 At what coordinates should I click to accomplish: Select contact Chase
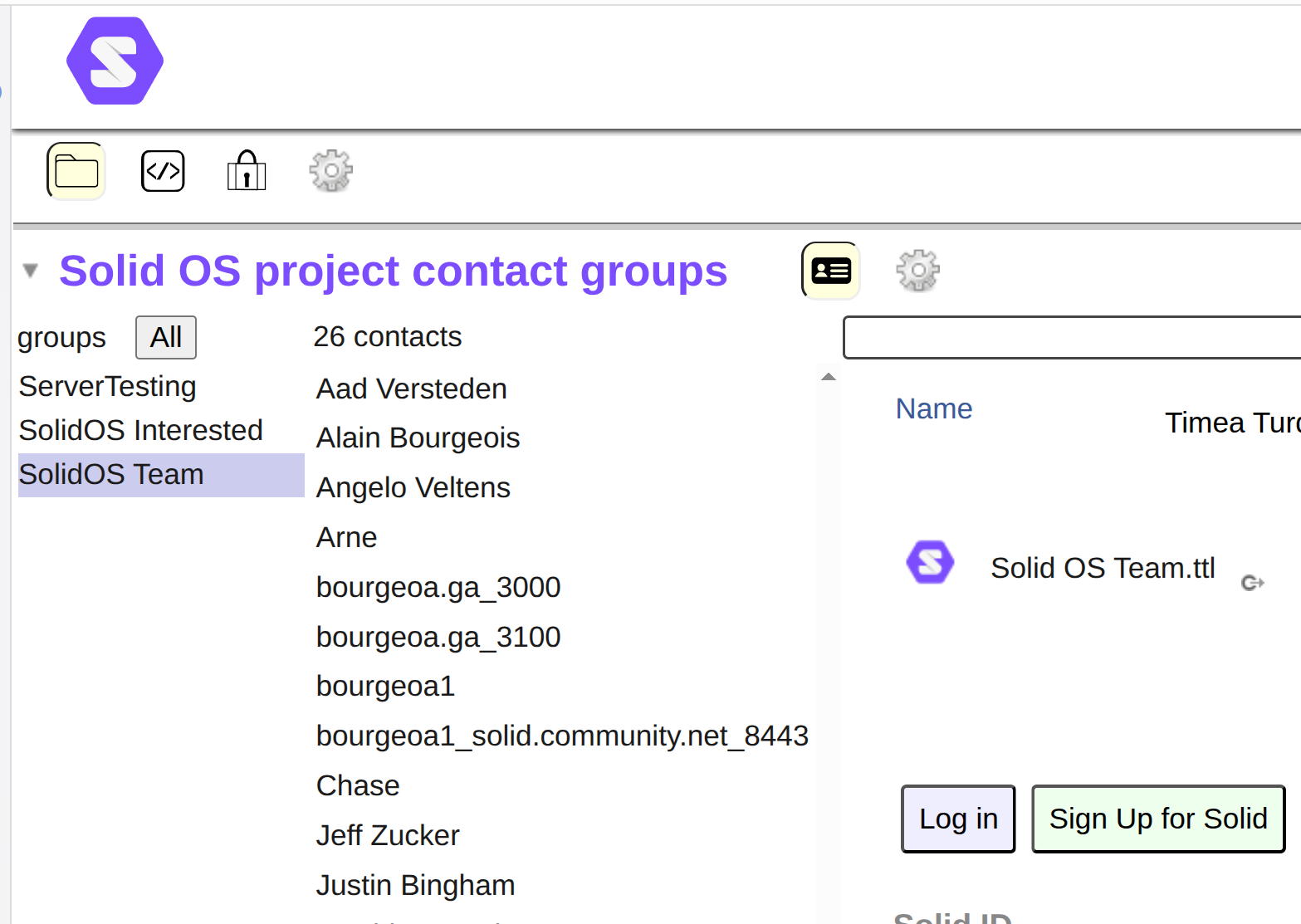tap(359, 785)
